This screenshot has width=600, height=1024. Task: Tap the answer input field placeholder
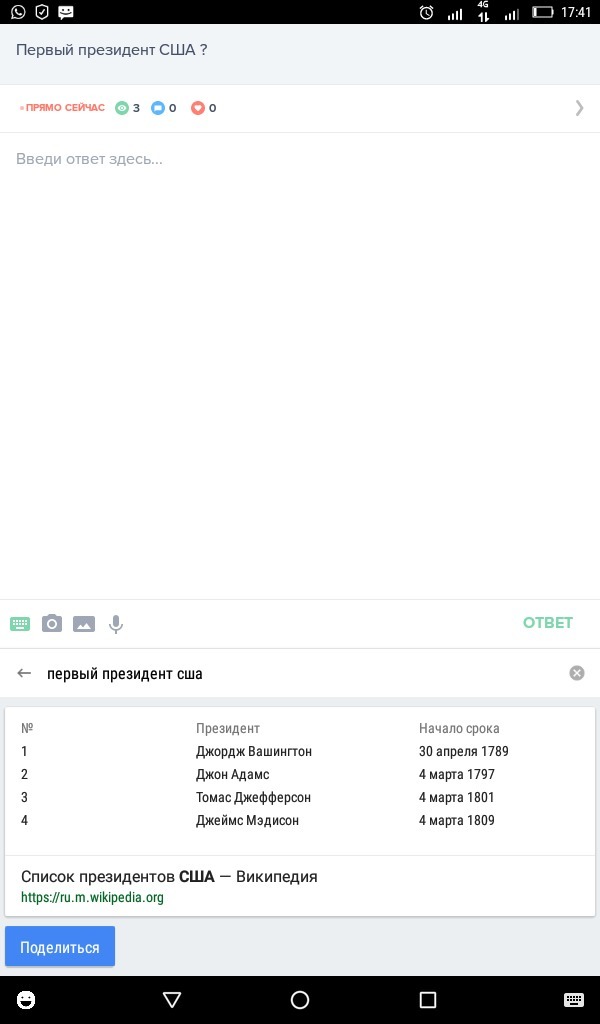point(90,159)
